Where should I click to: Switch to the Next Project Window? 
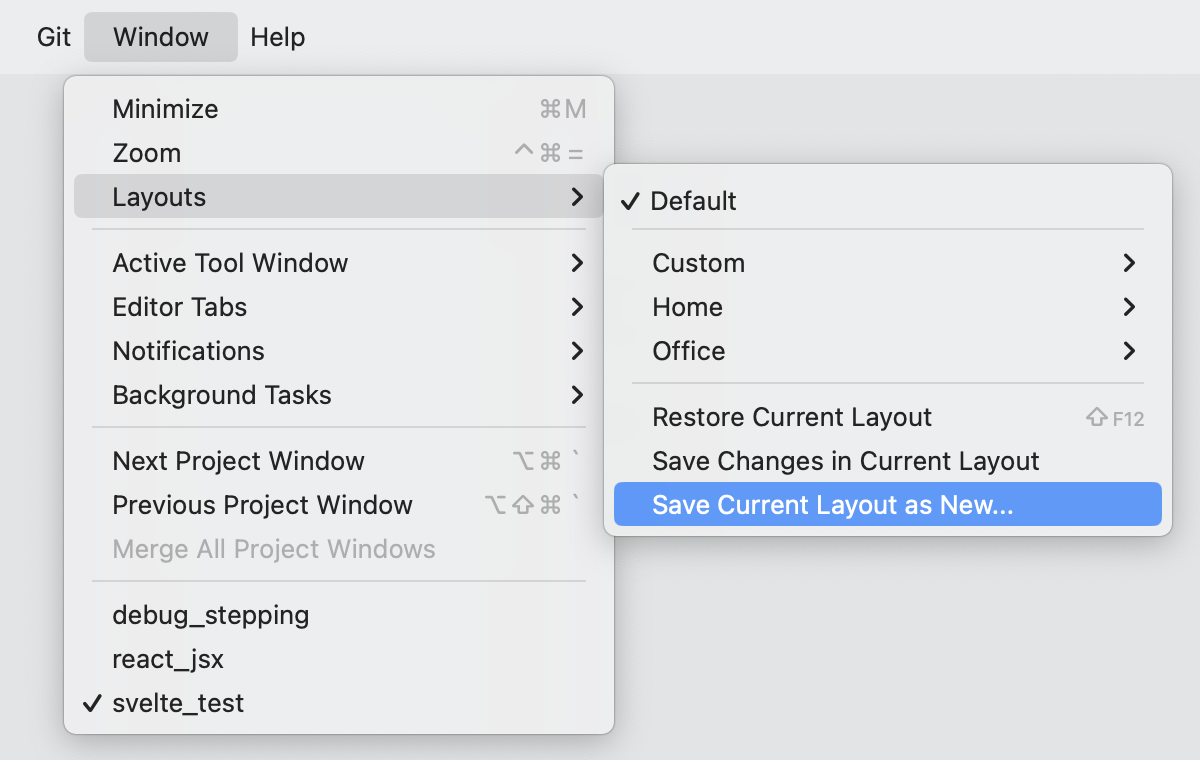[239, 461]
